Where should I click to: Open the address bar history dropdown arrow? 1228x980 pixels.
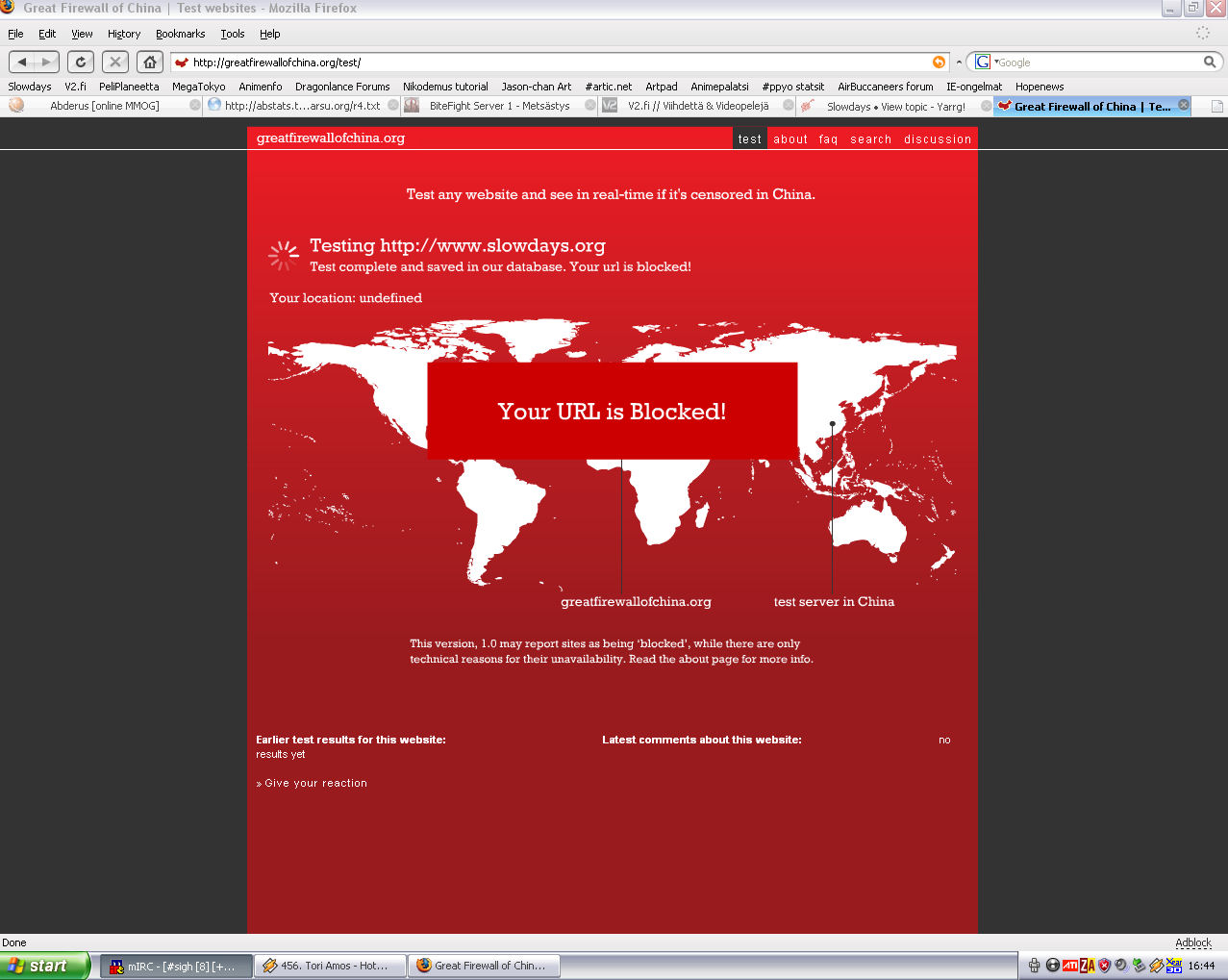click(x=959, y=63)
